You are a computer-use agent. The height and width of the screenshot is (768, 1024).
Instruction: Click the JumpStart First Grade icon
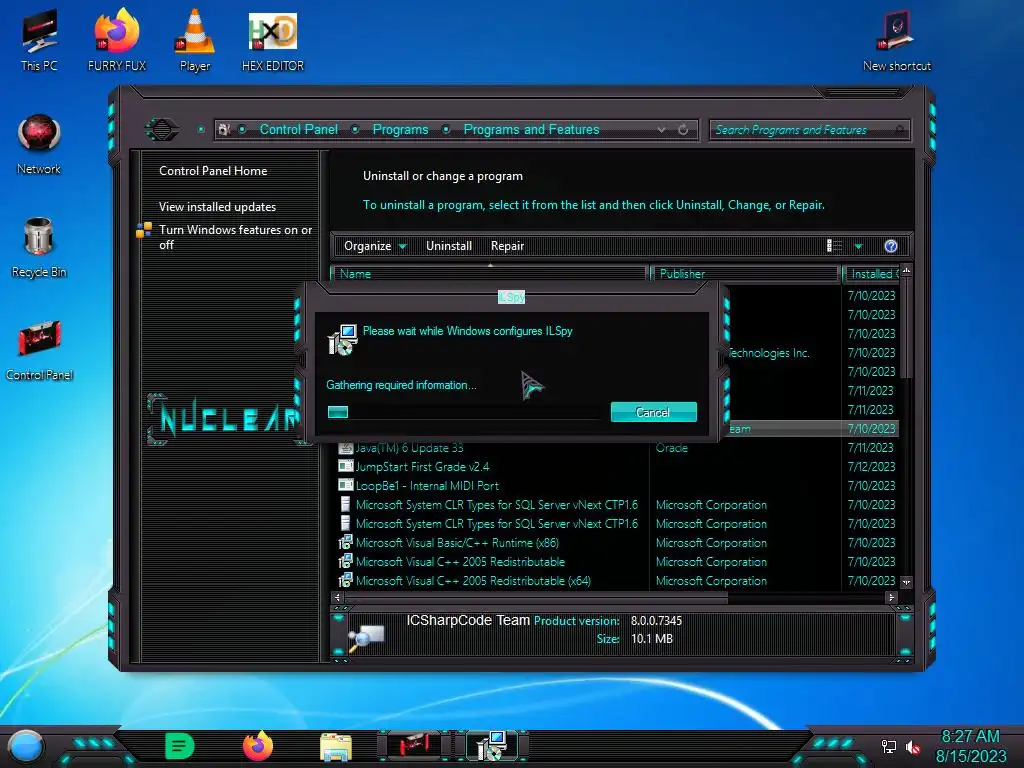(345, 466)
